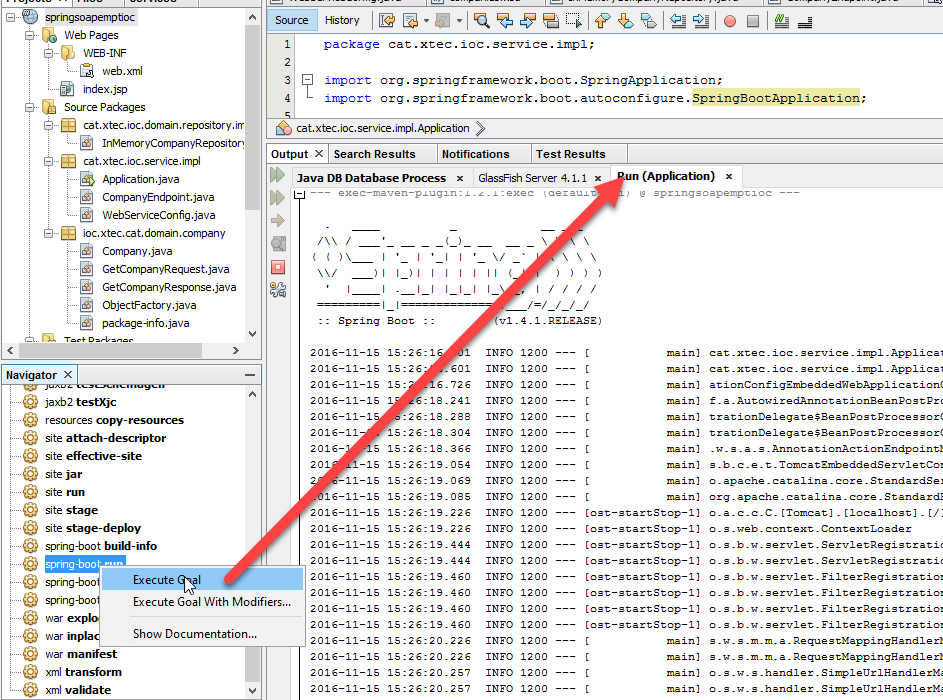Click the Last Edit location icon
Viewport: 943px width, 700px height.
click(x=387, y=21)
